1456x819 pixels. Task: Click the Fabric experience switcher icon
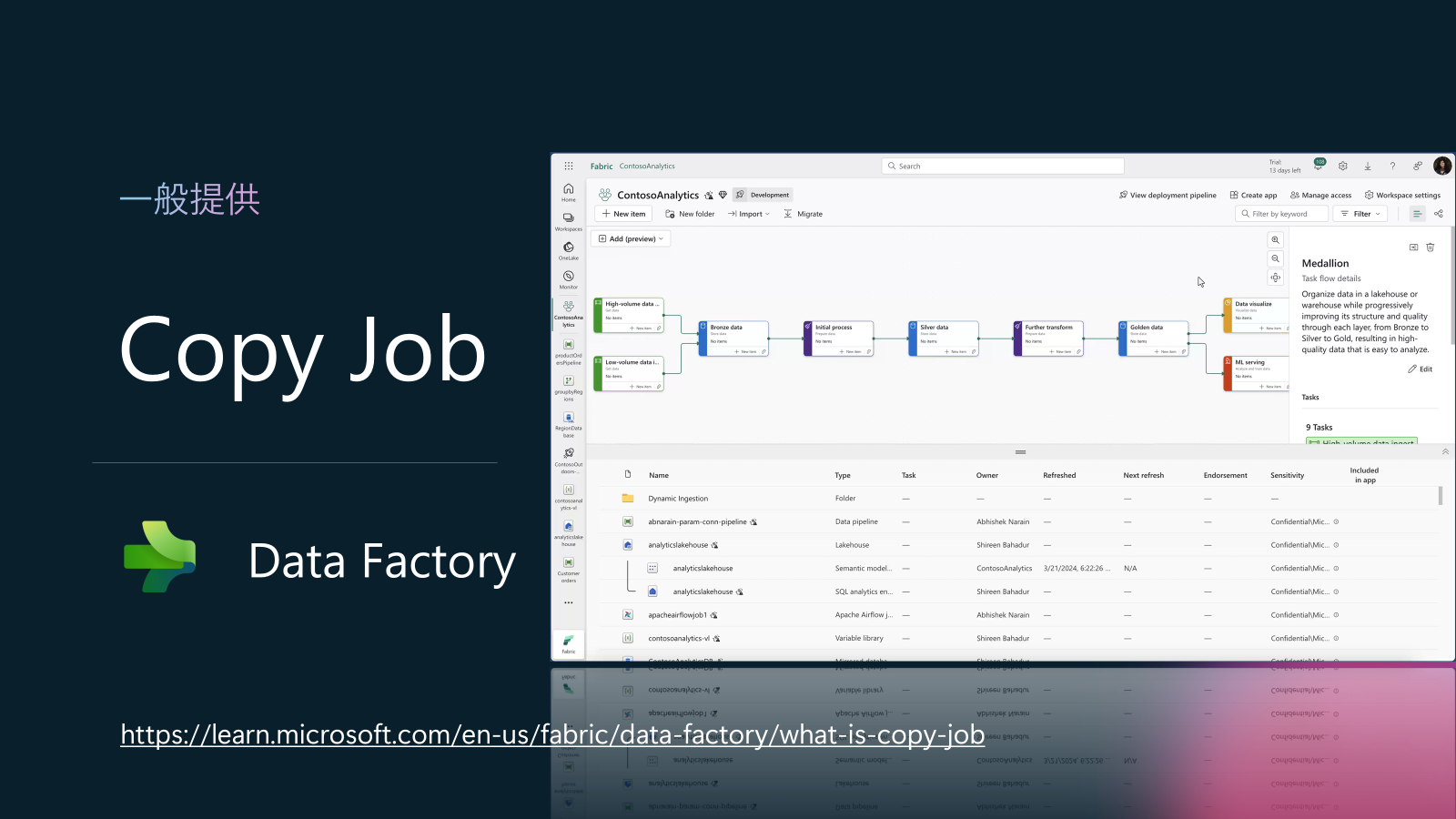coord(569,643)
